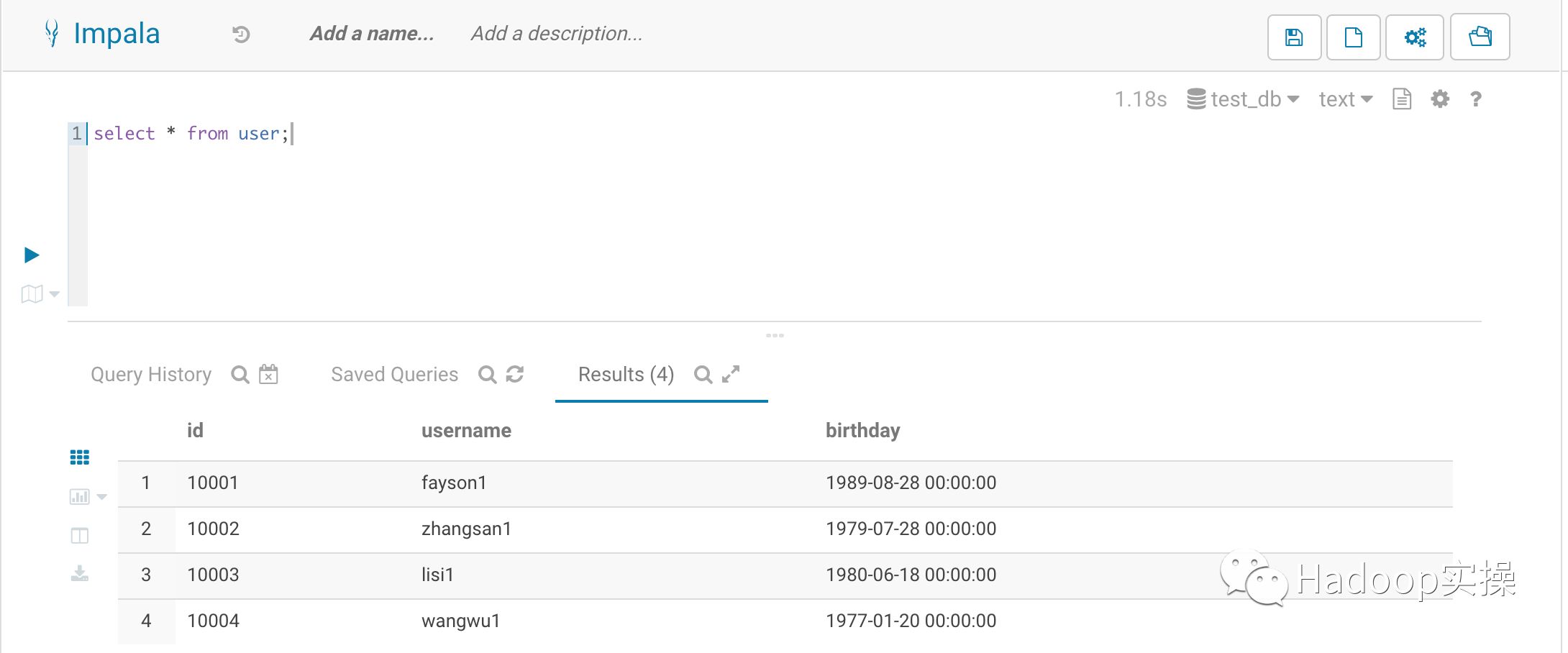Select cell lisi1

pyautogui.click(x=437, y=575)
